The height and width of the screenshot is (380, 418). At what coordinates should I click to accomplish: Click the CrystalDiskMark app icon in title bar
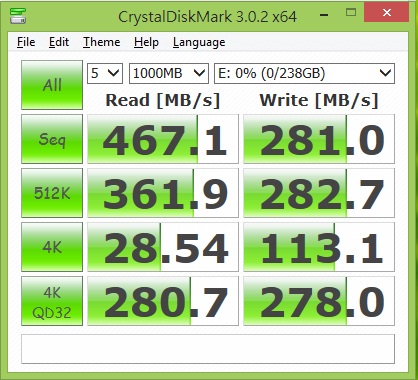18,15
